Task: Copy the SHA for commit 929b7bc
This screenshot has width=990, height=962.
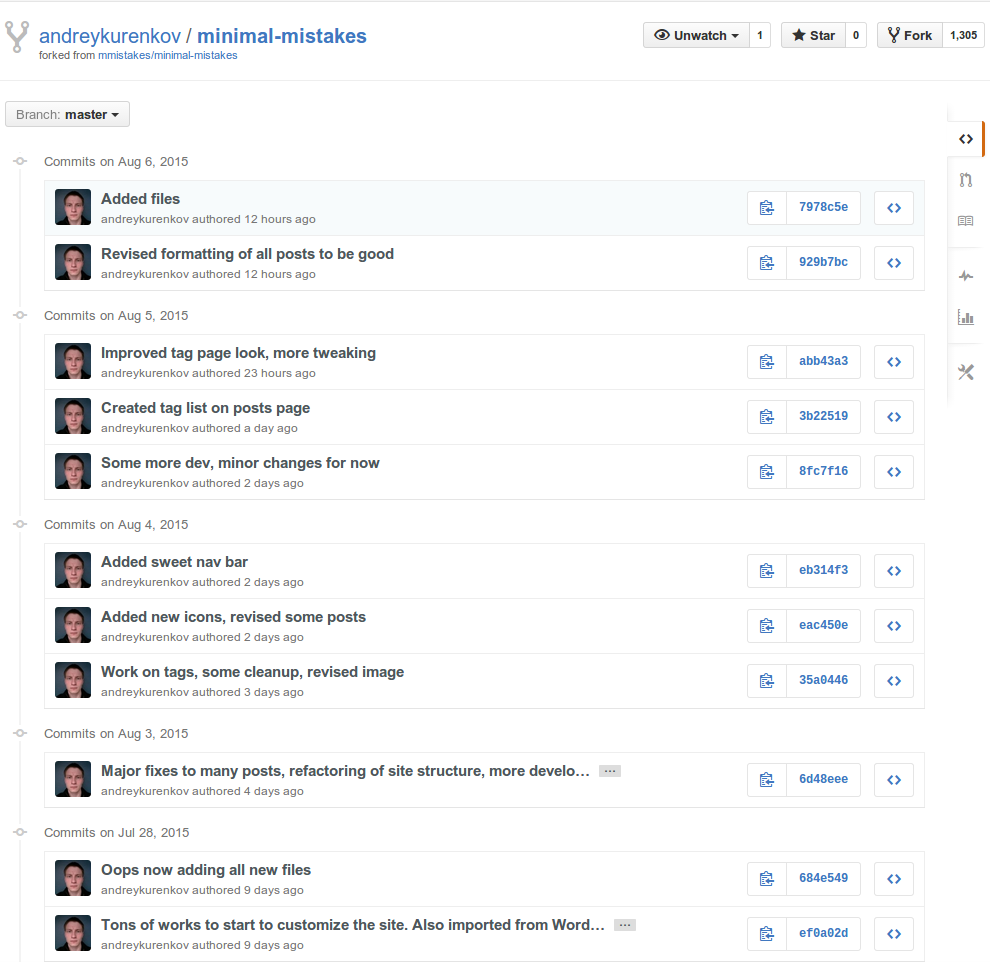Action: tap(766, 263)
